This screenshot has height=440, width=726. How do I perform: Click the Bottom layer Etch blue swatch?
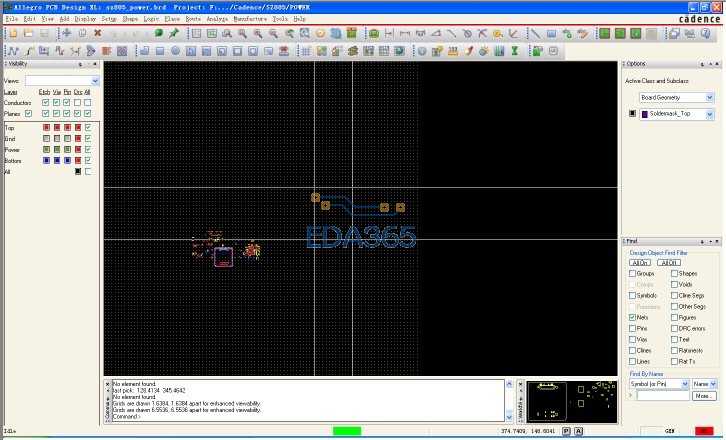point(46,160)
